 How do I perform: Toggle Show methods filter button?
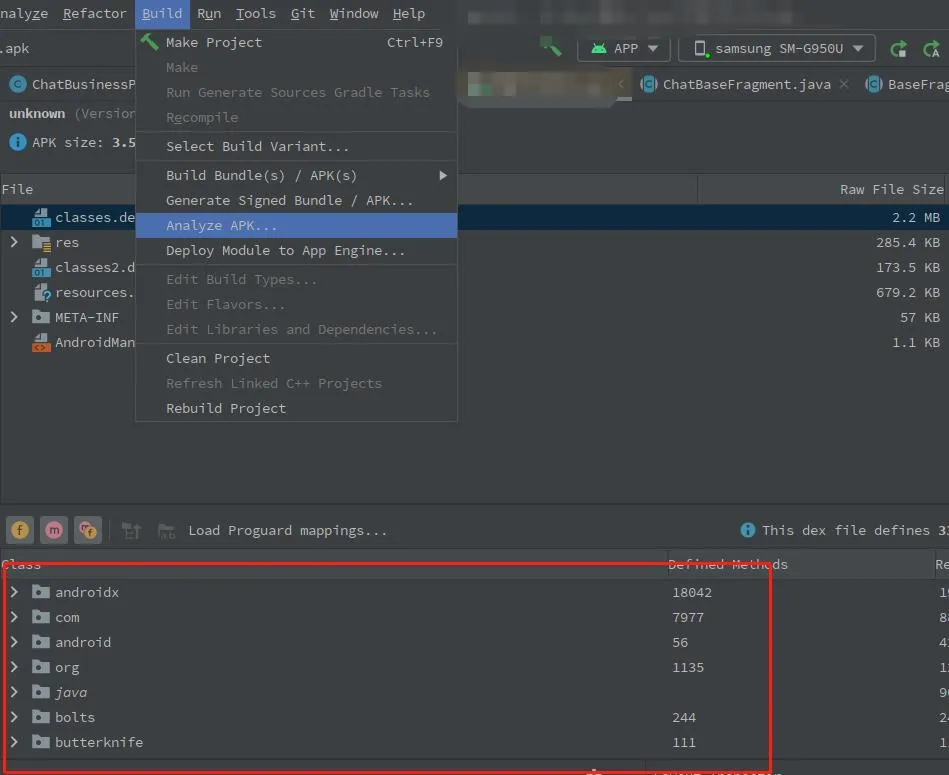click(54, 530)
